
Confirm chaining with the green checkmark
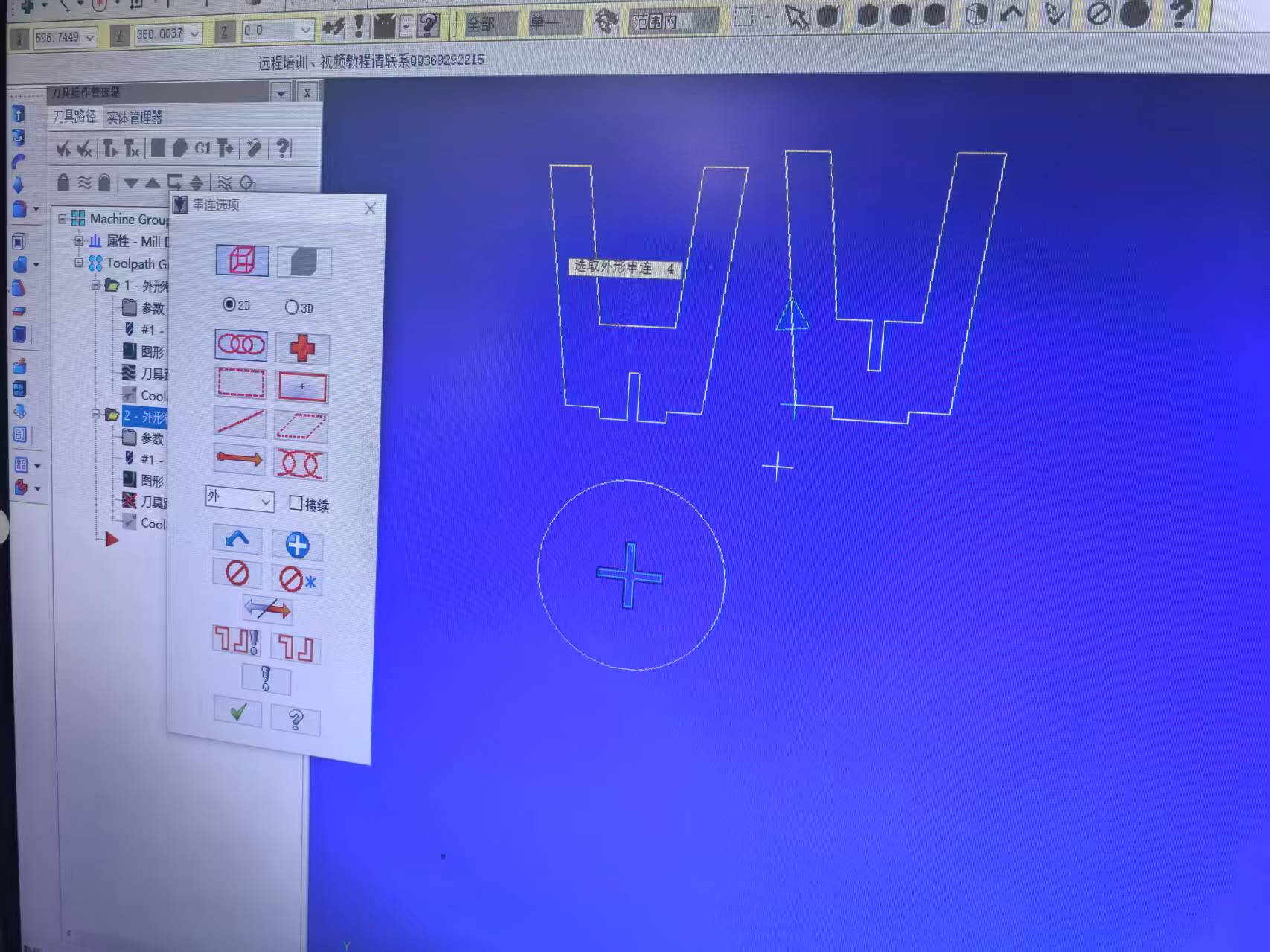[237, 712]
